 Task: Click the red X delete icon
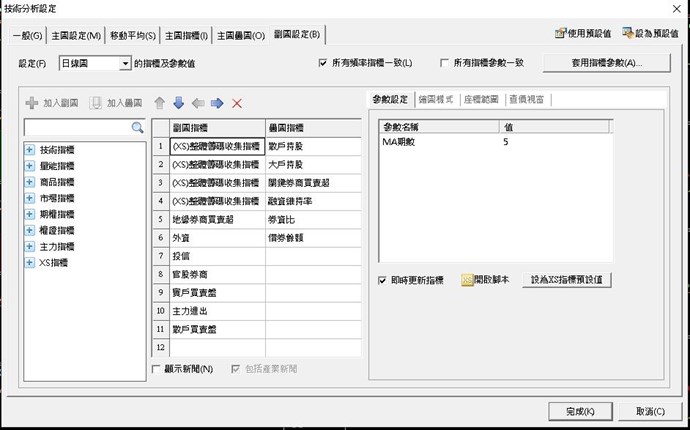pyautogui.click(x=237, y=103)
